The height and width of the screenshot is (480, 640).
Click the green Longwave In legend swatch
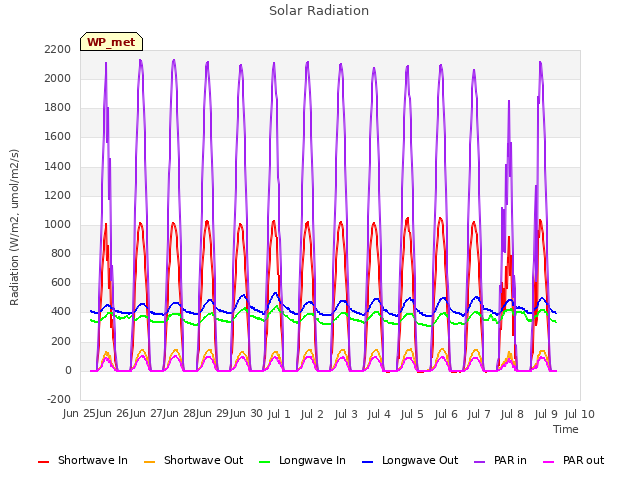pos(265,462)
